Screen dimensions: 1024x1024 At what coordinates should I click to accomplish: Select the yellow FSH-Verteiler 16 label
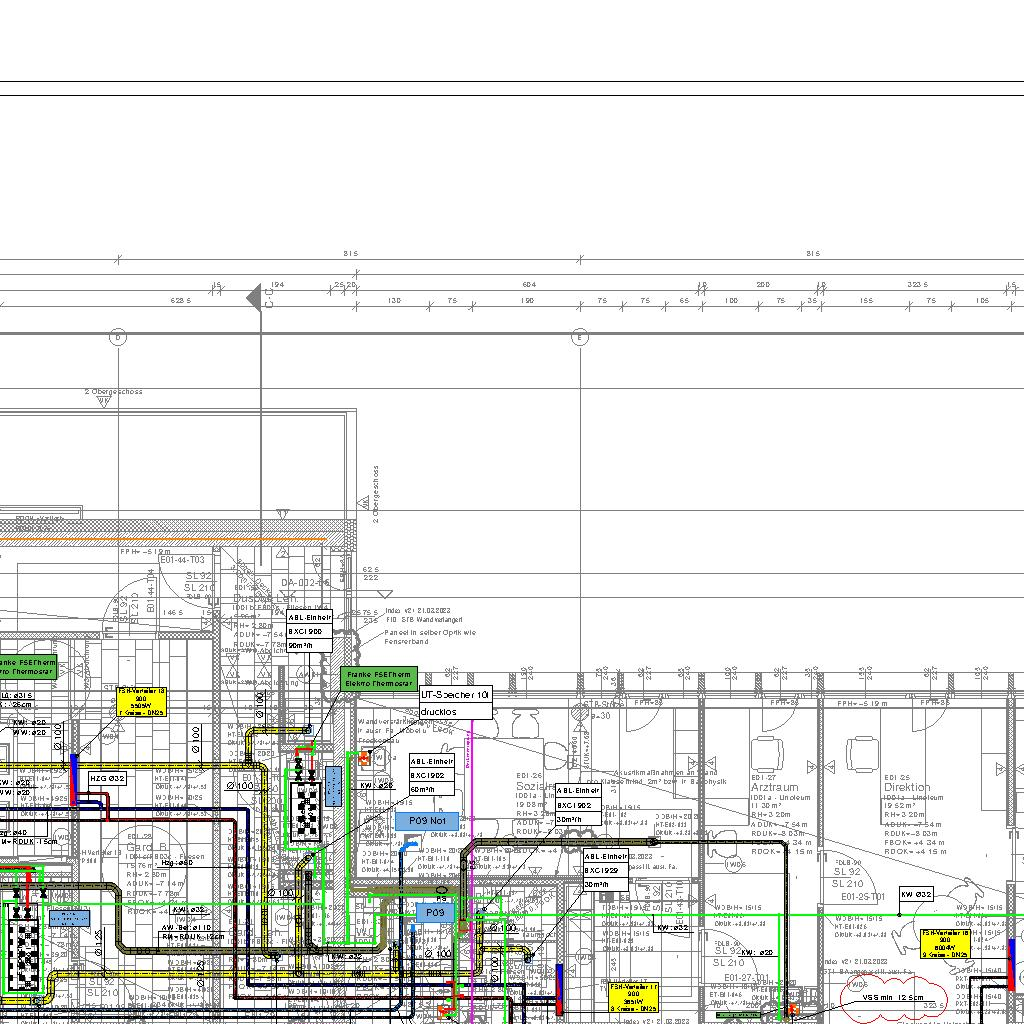point(945,943)
